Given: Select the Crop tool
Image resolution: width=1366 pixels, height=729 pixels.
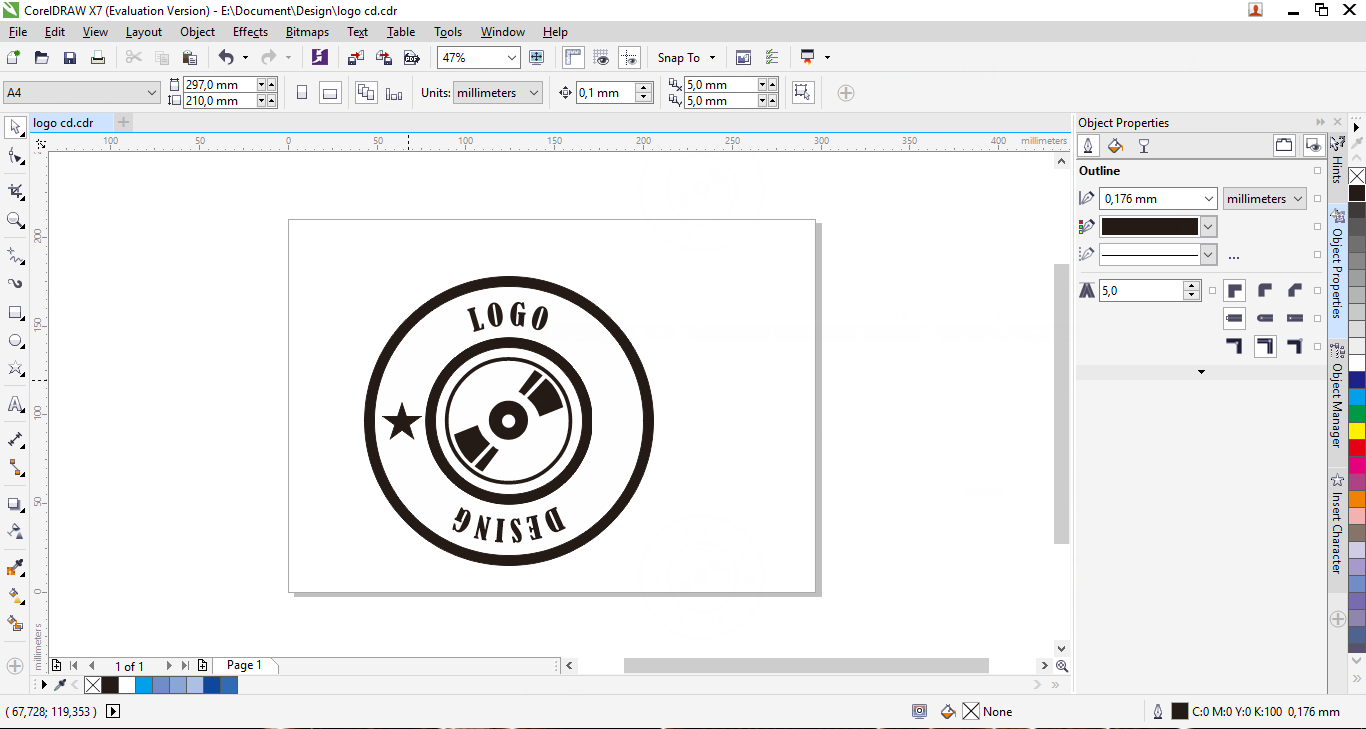Looking at the screenshot, I should click(15, 190).
